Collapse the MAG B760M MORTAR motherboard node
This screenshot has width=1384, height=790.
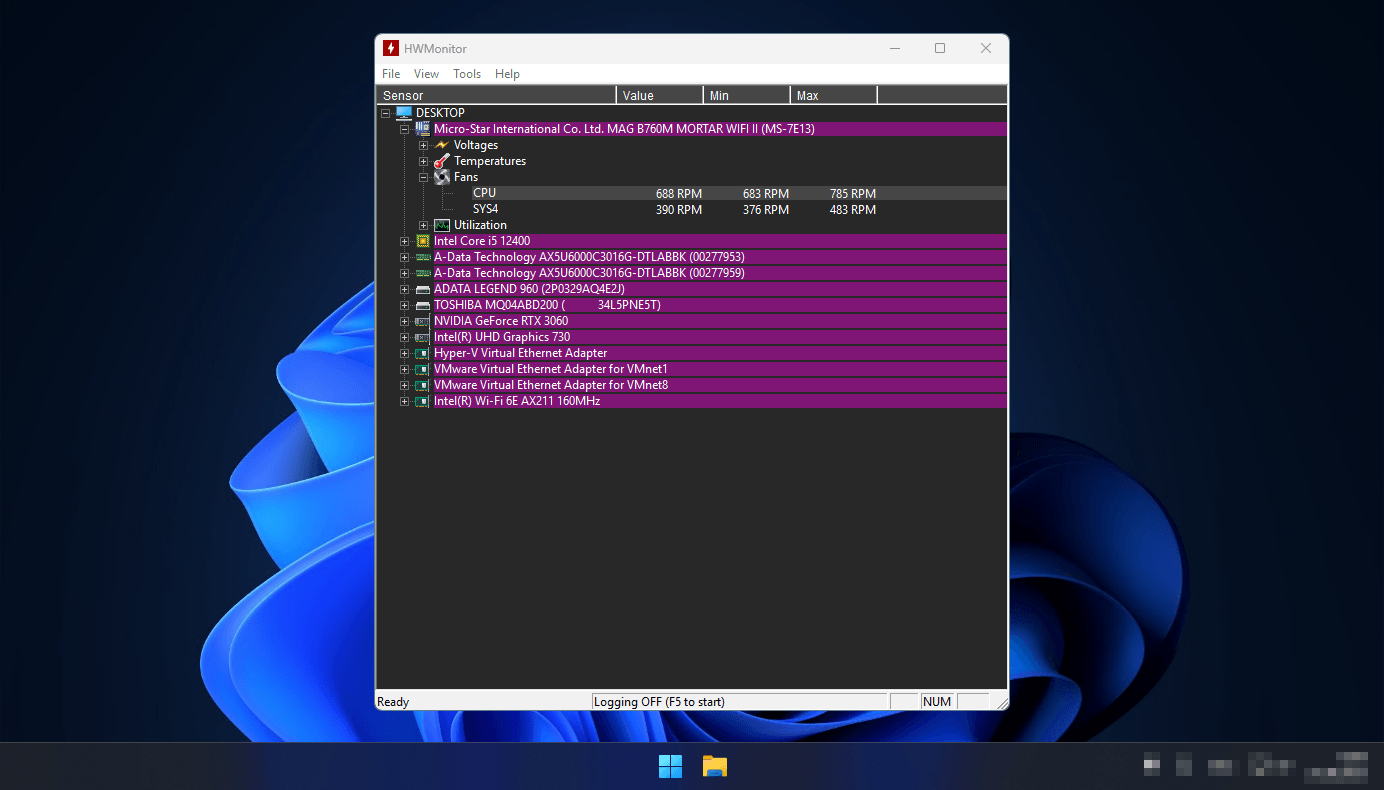pos(404,129)
